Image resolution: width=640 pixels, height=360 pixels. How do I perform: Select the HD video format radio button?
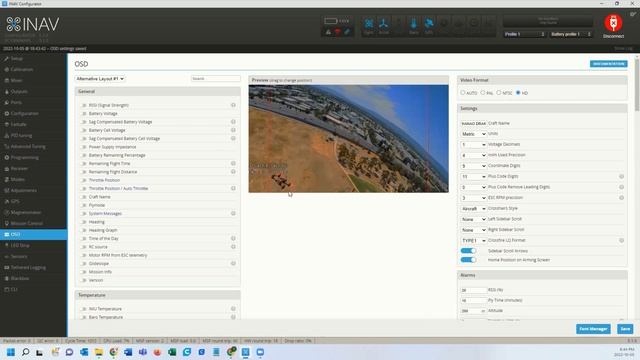(518, 93)
